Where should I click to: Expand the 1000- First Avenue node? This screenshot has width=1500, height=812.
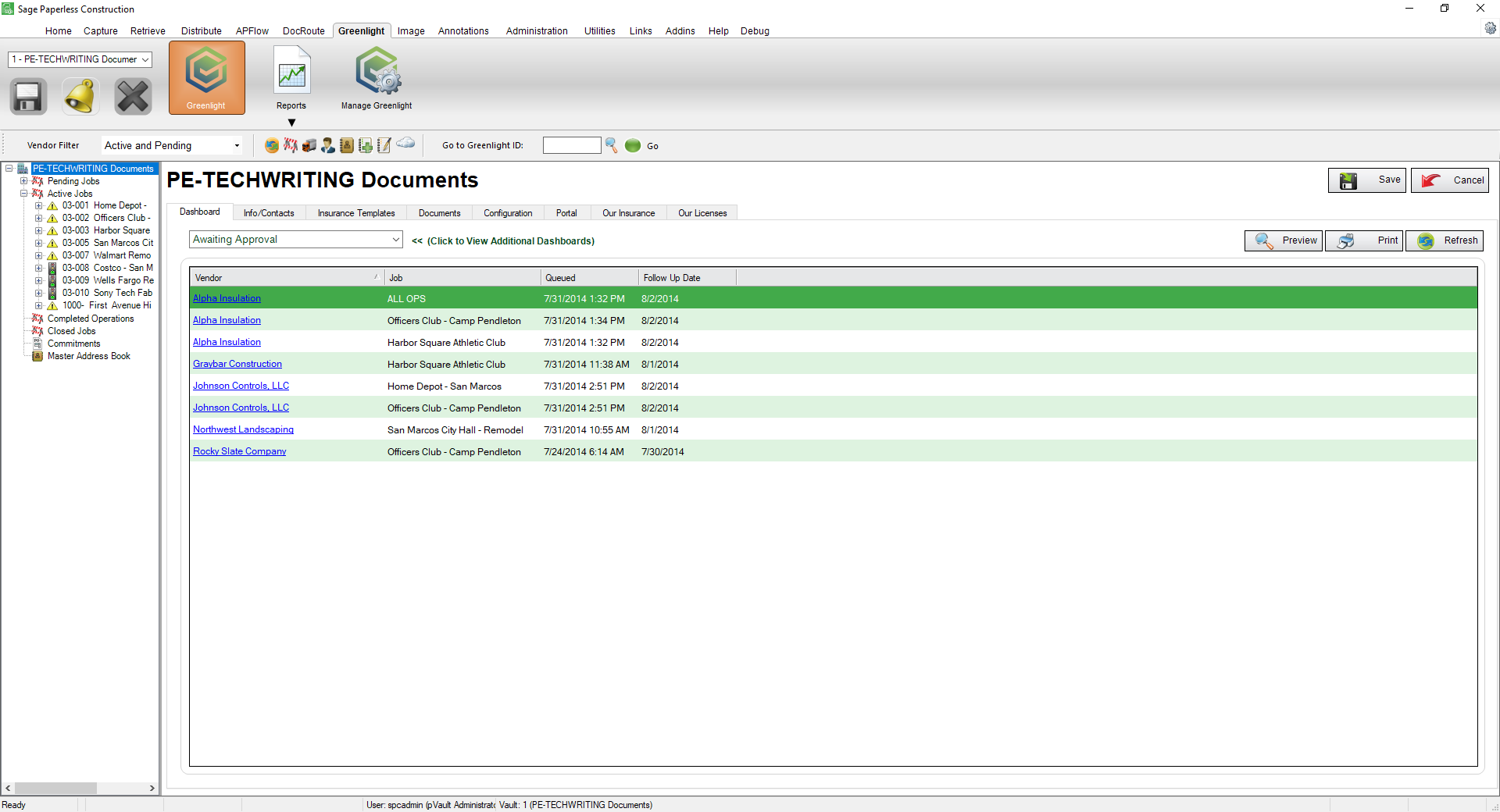[38, 306]
